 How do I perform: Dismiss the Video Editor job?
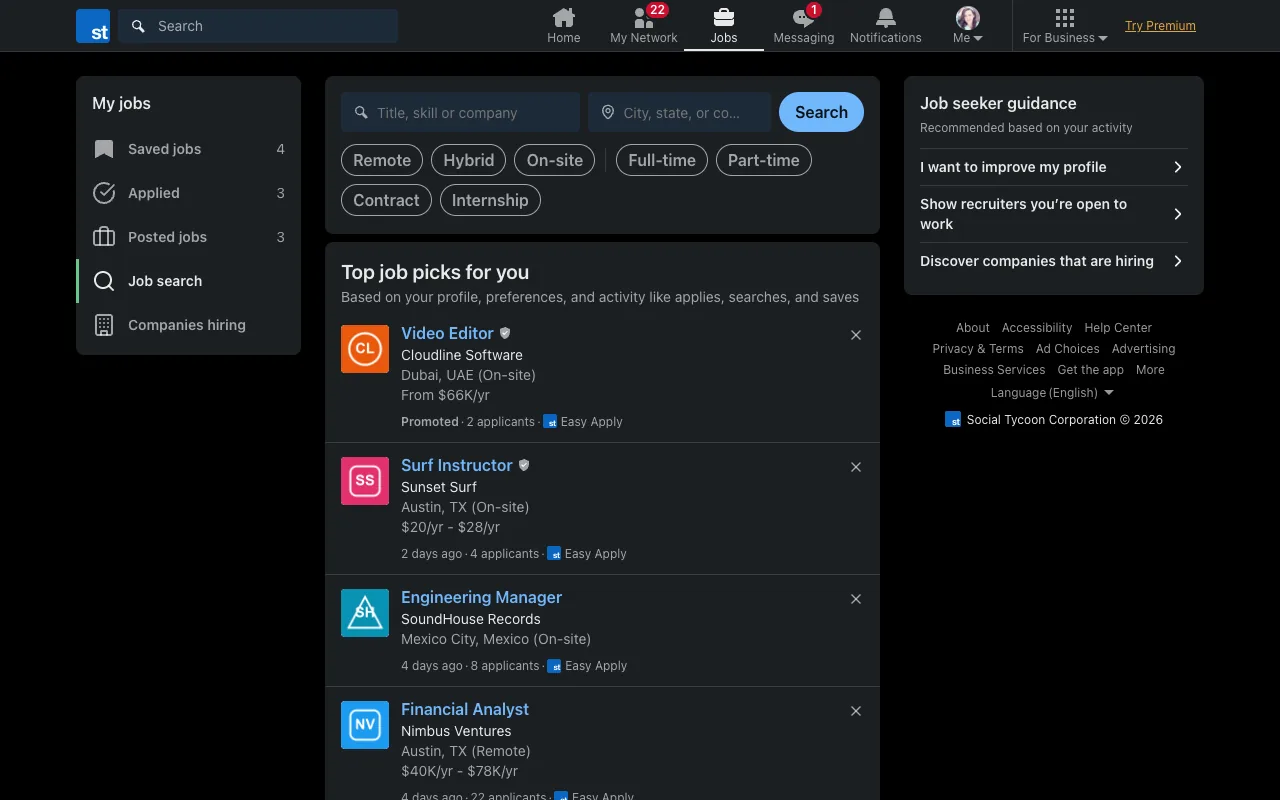(x=856, y=335)
